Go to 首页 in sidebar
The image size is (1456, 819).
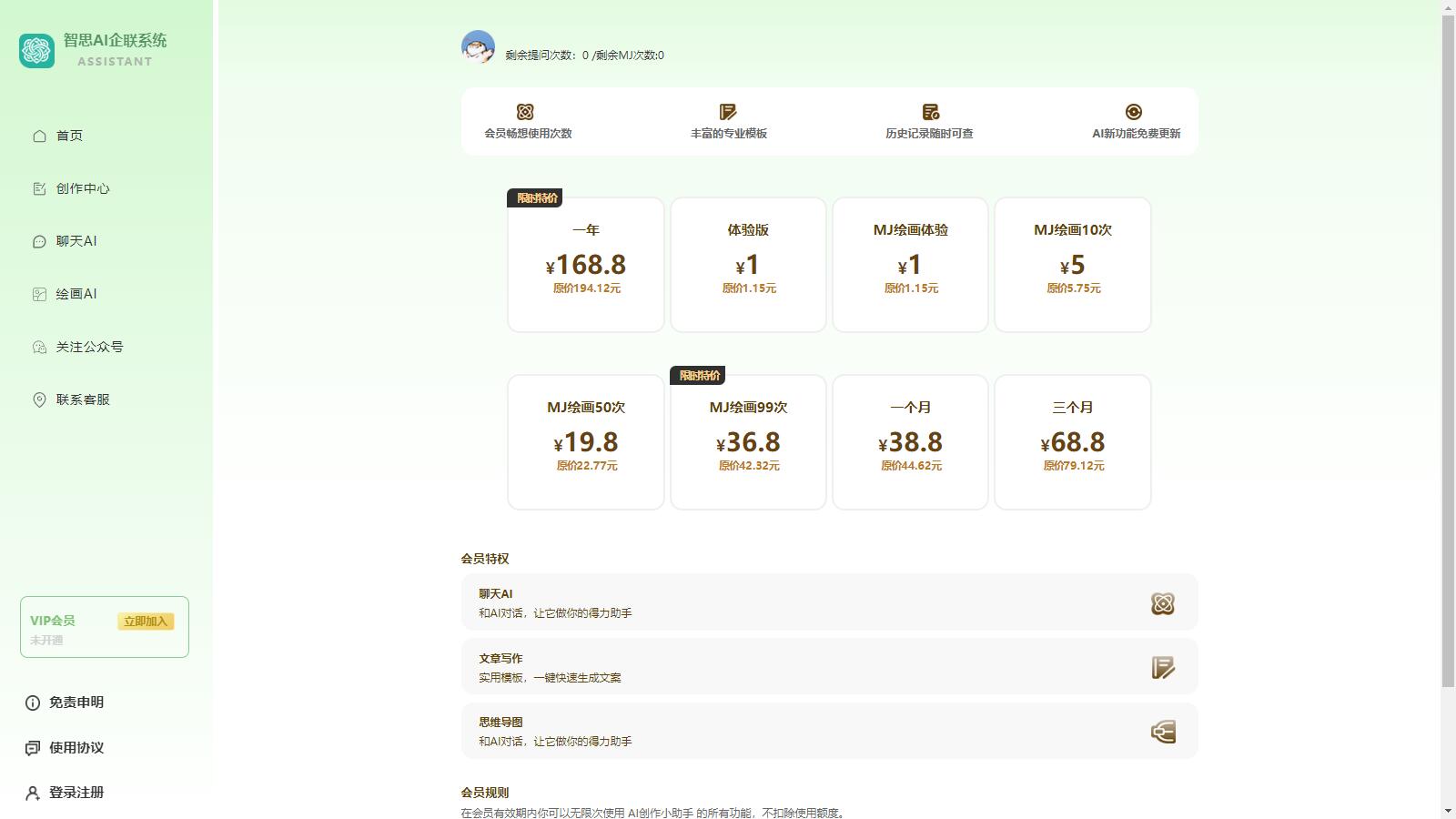[x=69, y=136]
